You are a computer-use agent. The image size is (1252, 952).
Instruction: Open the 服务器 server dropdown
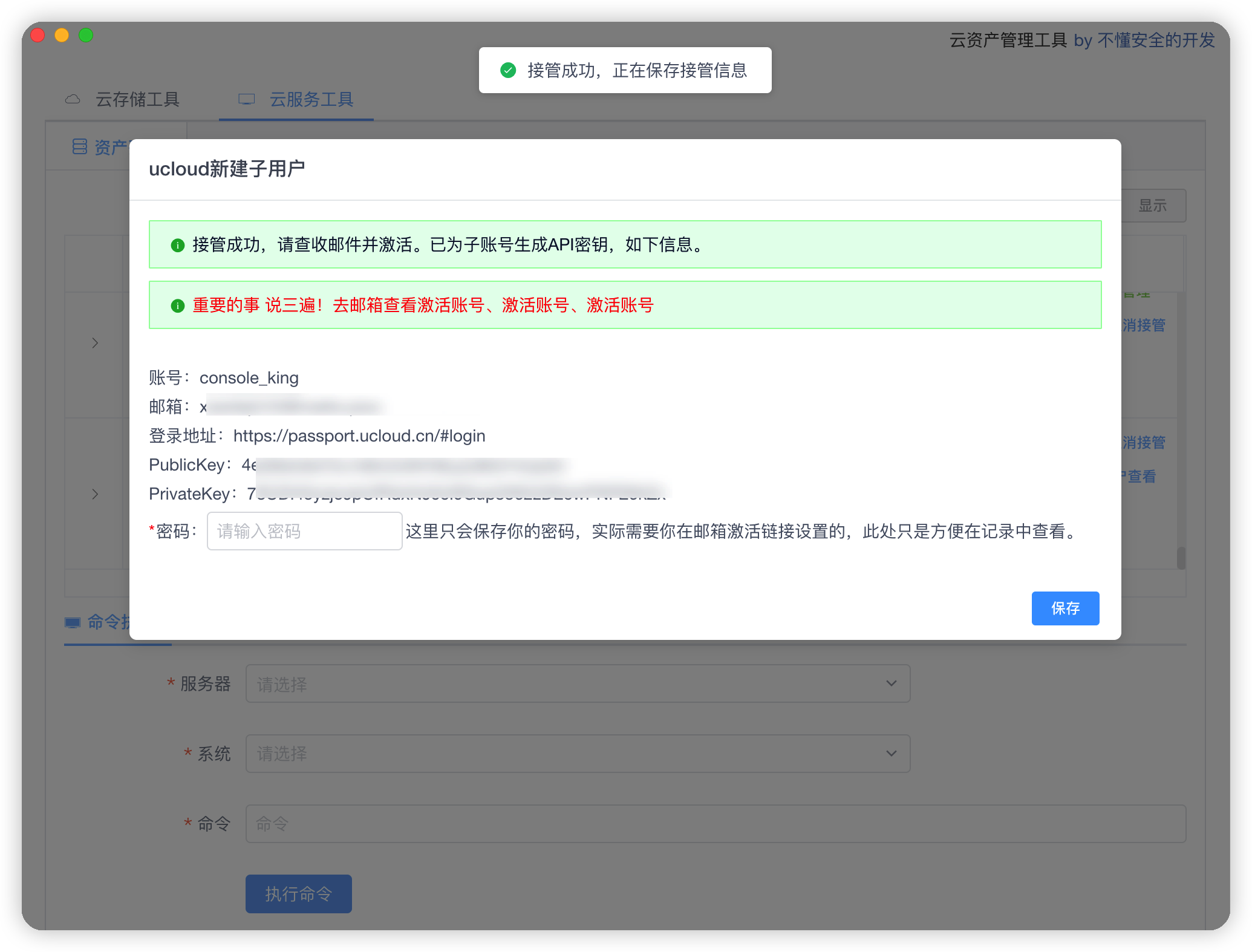[x=578, y=683]
